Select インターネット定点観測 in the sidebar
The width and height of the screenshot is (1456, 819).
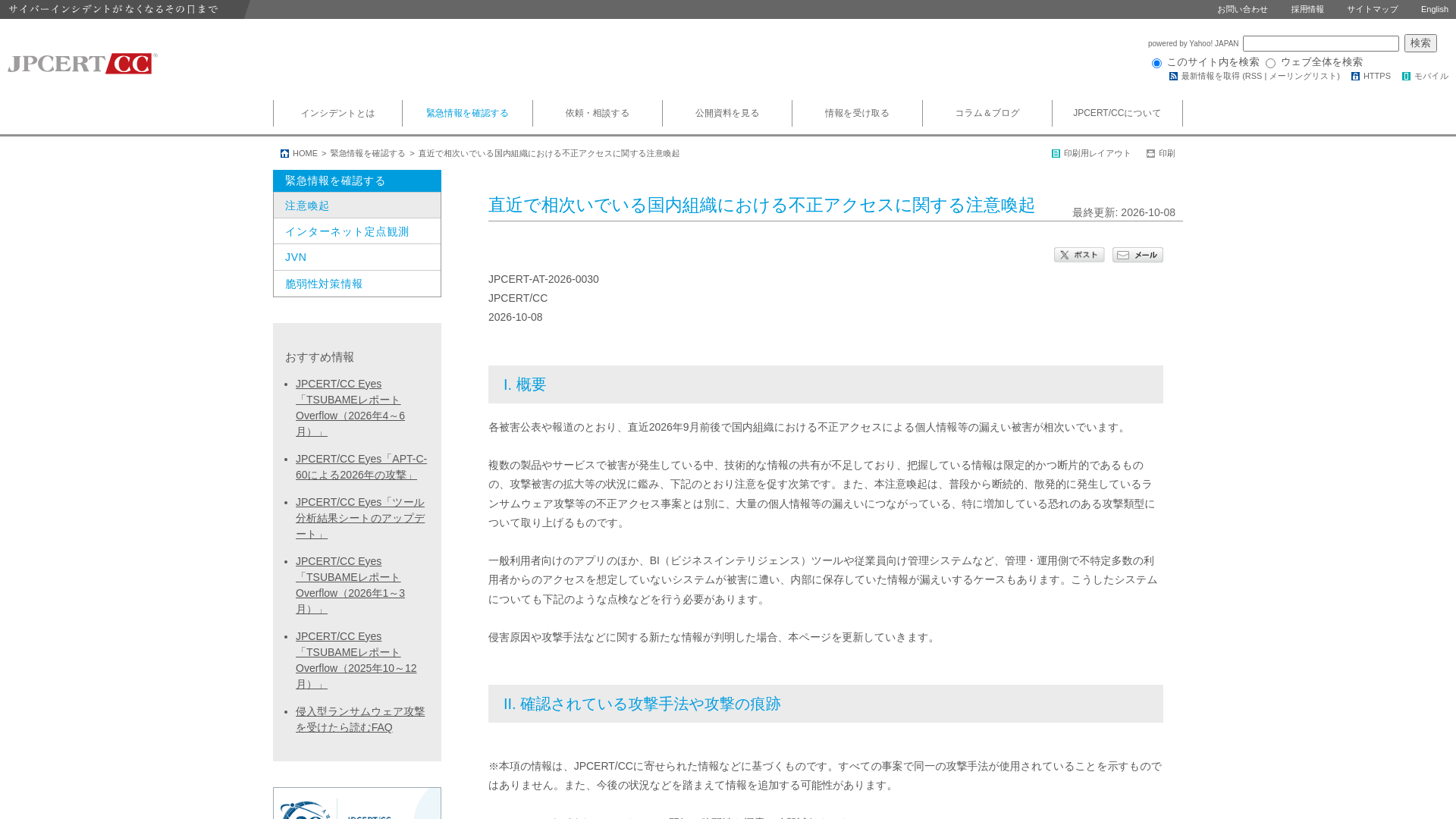[357, 231]
